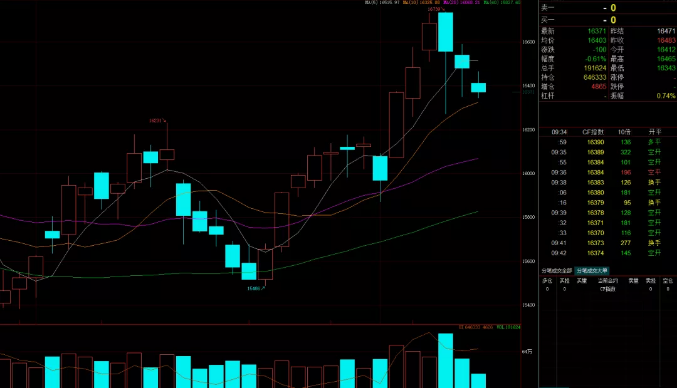Select the highlighted 分笔成交大单 tab
The image size is (678, 388).
592,271
